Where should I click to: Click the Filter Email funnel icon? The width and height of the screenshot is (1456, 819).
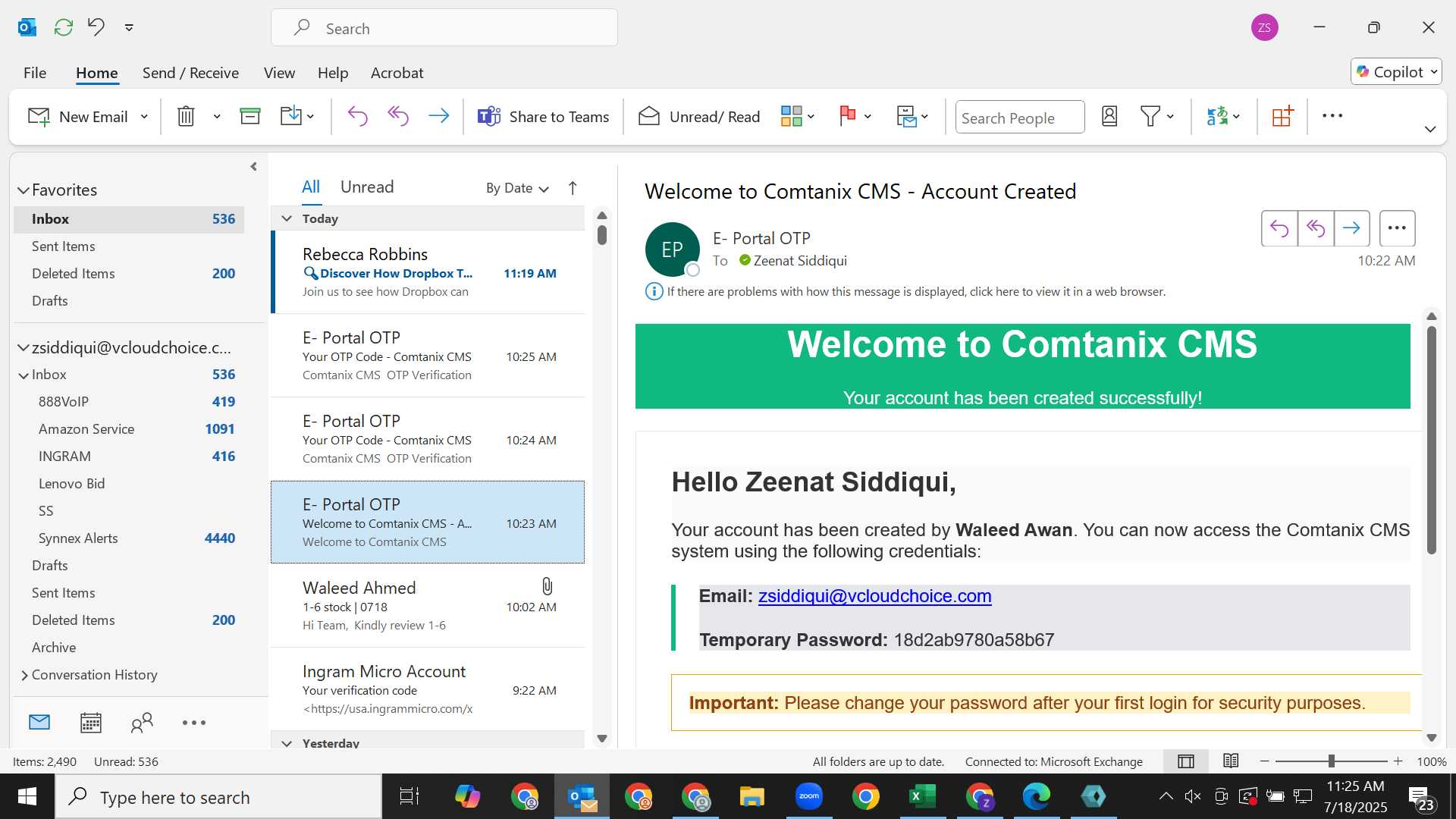click(1150, 116)
